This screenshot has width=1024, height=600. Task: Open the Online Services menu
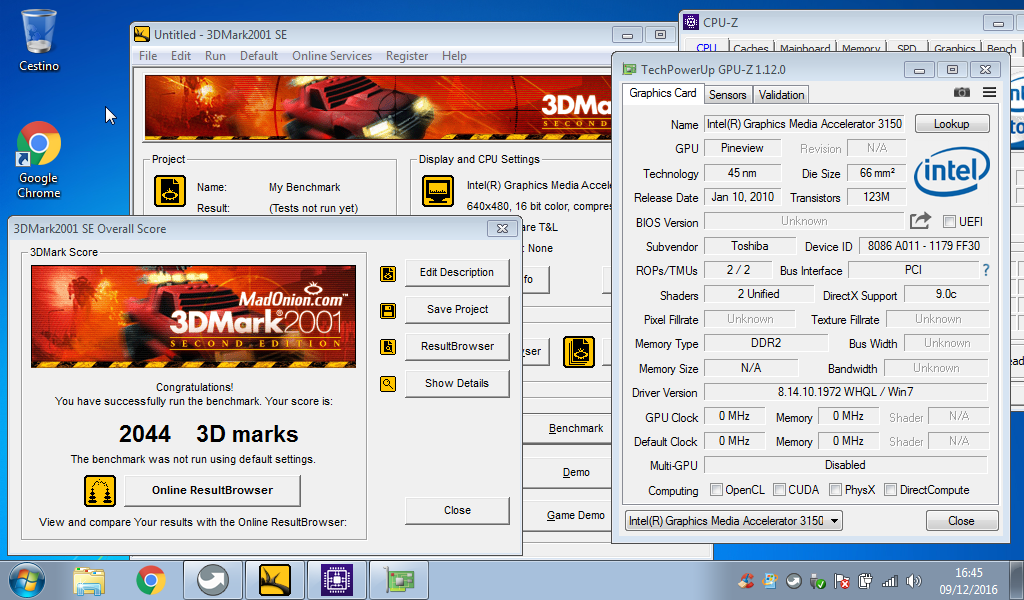point(332,56)
